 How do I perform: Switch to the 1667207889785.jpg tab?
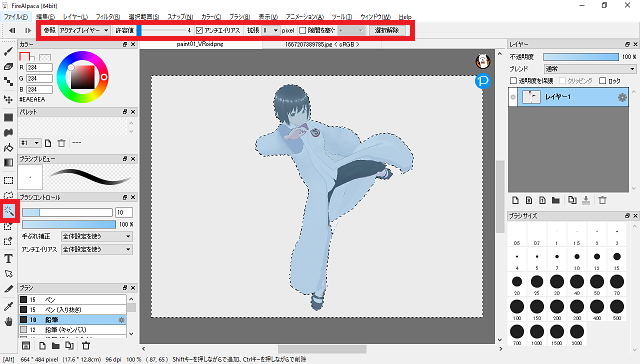coord(322,44)
